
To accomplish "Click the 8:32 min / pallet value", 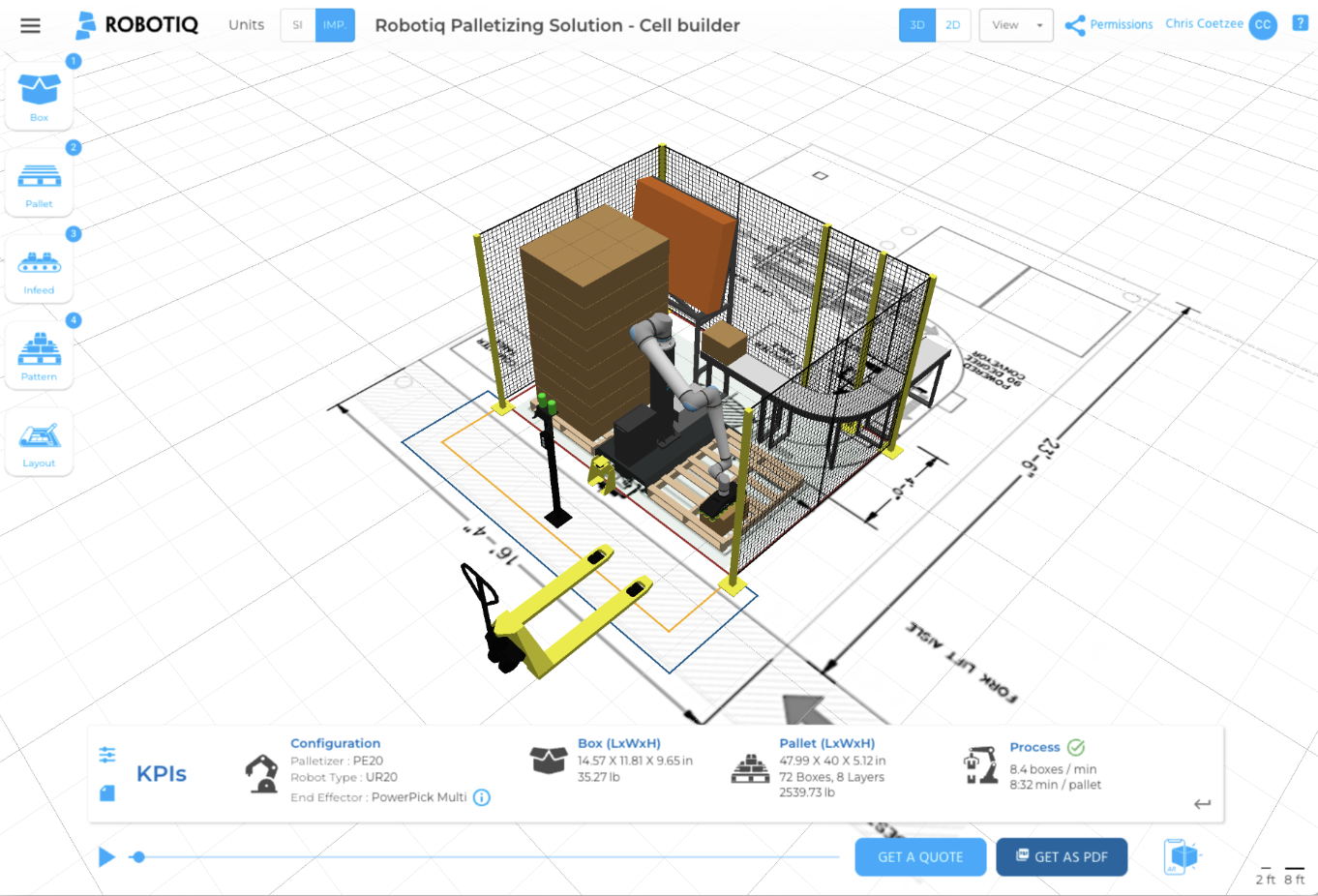I will point(1056,785).
